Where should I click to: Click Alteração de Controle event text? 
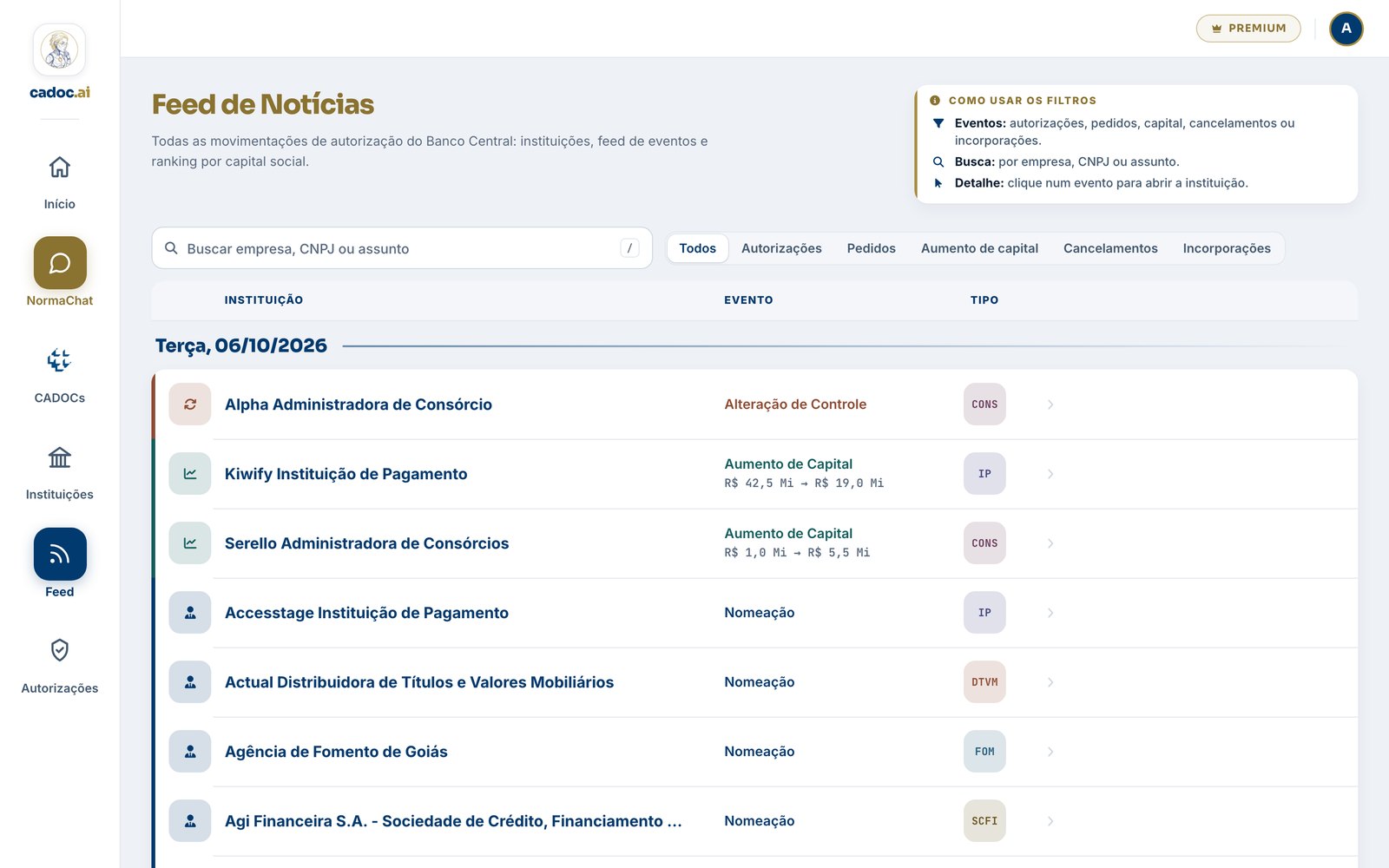[x=795, y=404]
